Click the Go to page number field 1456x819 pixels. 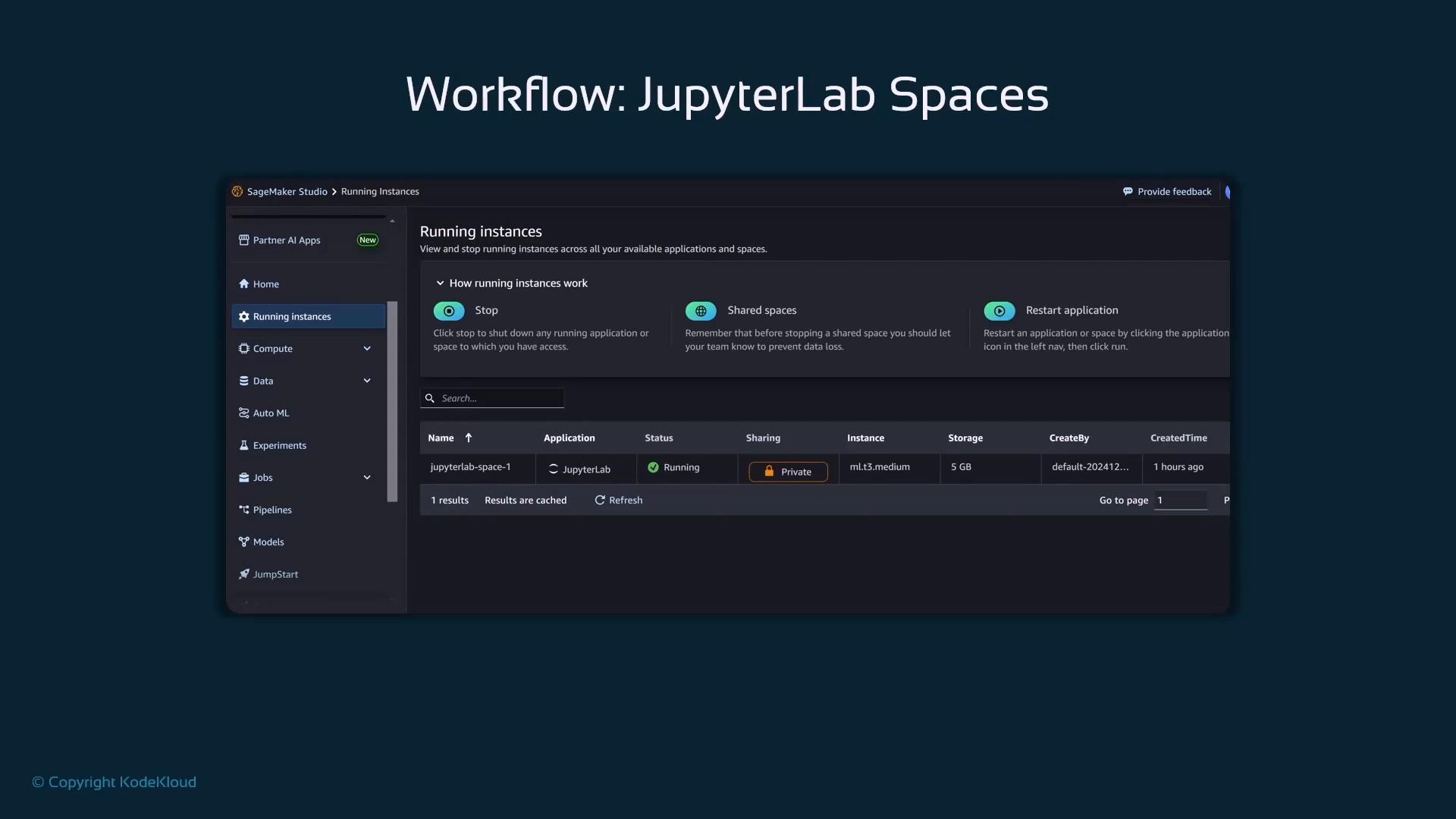(1181, 500)
